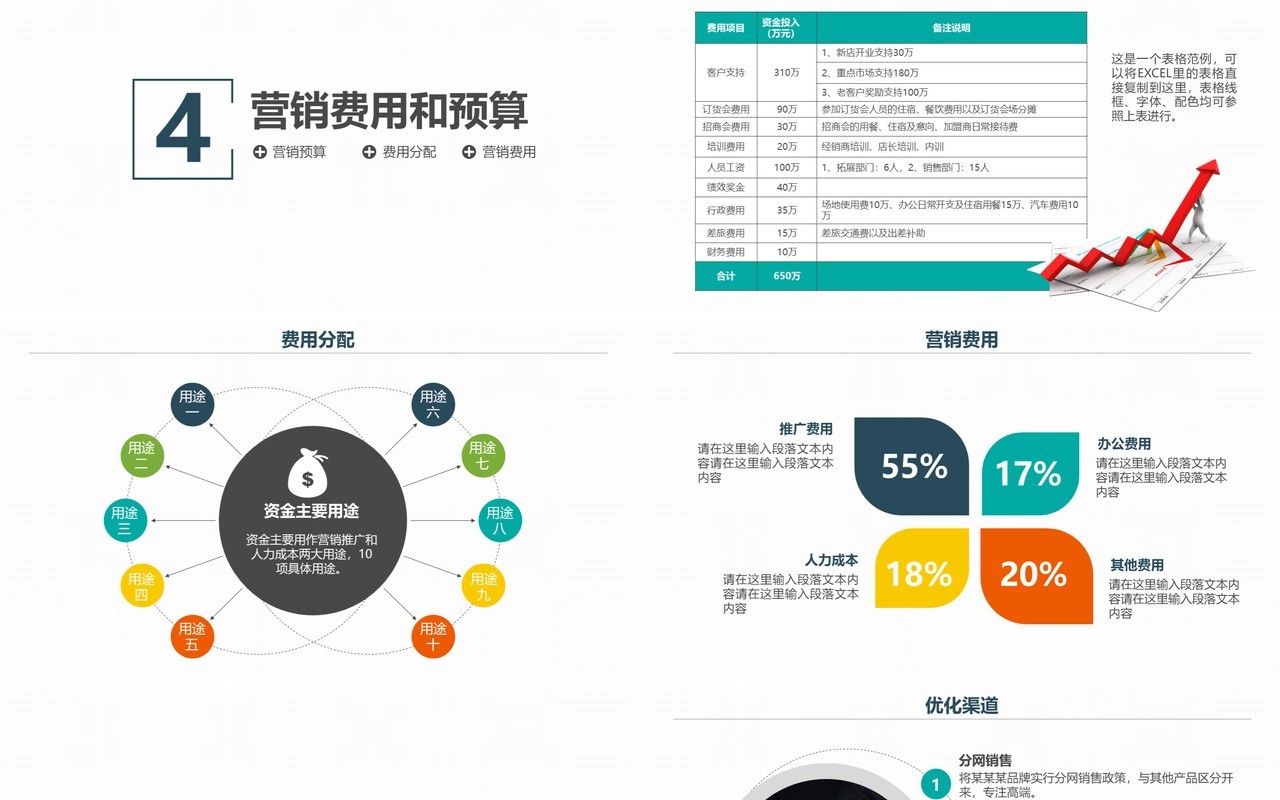Select the 订货会费用 table cell
1280x800 pixels.
coord(726,109)
